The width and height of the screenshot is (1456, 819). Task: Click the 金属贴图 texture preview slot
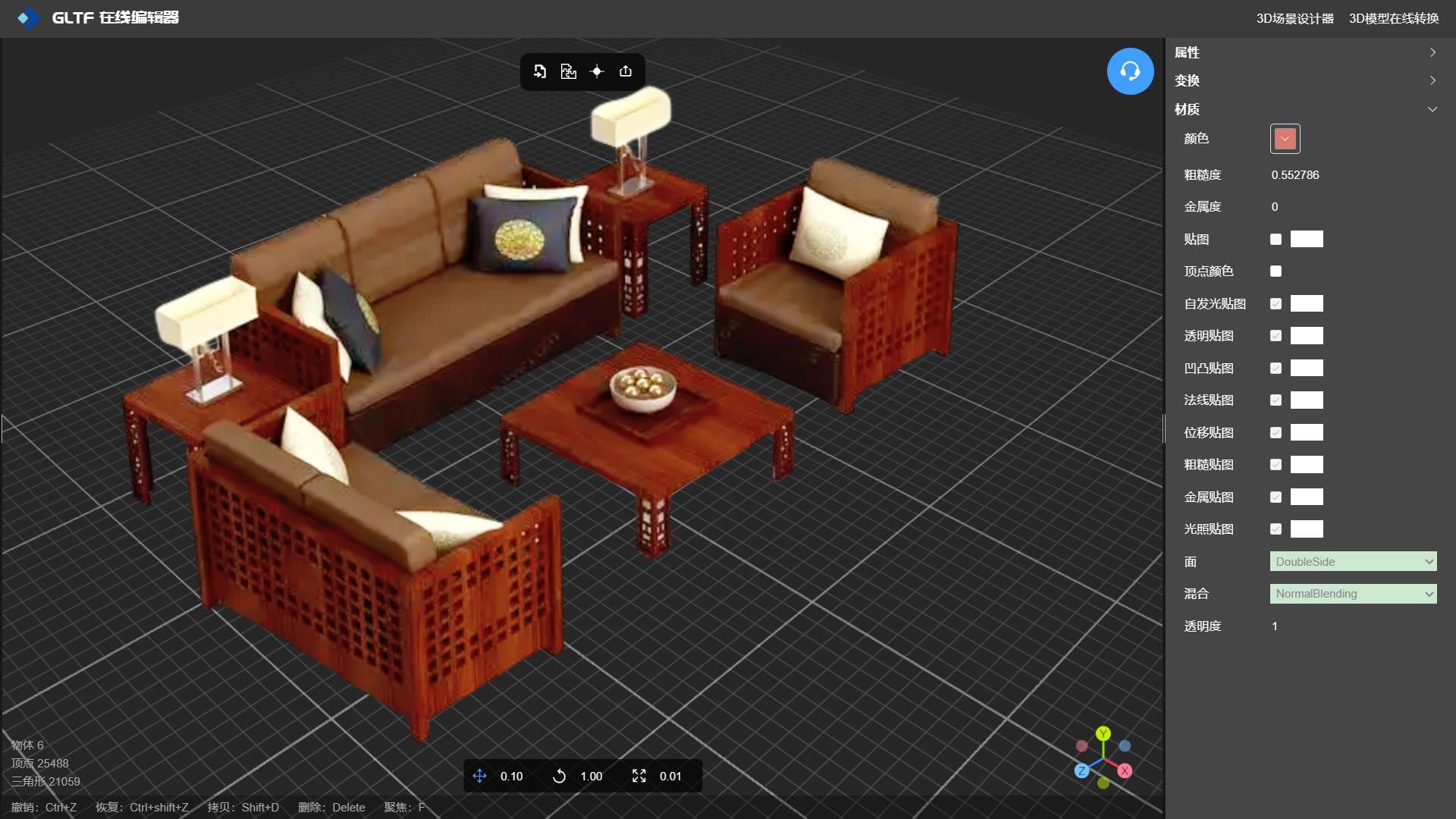pos(1307,497)
